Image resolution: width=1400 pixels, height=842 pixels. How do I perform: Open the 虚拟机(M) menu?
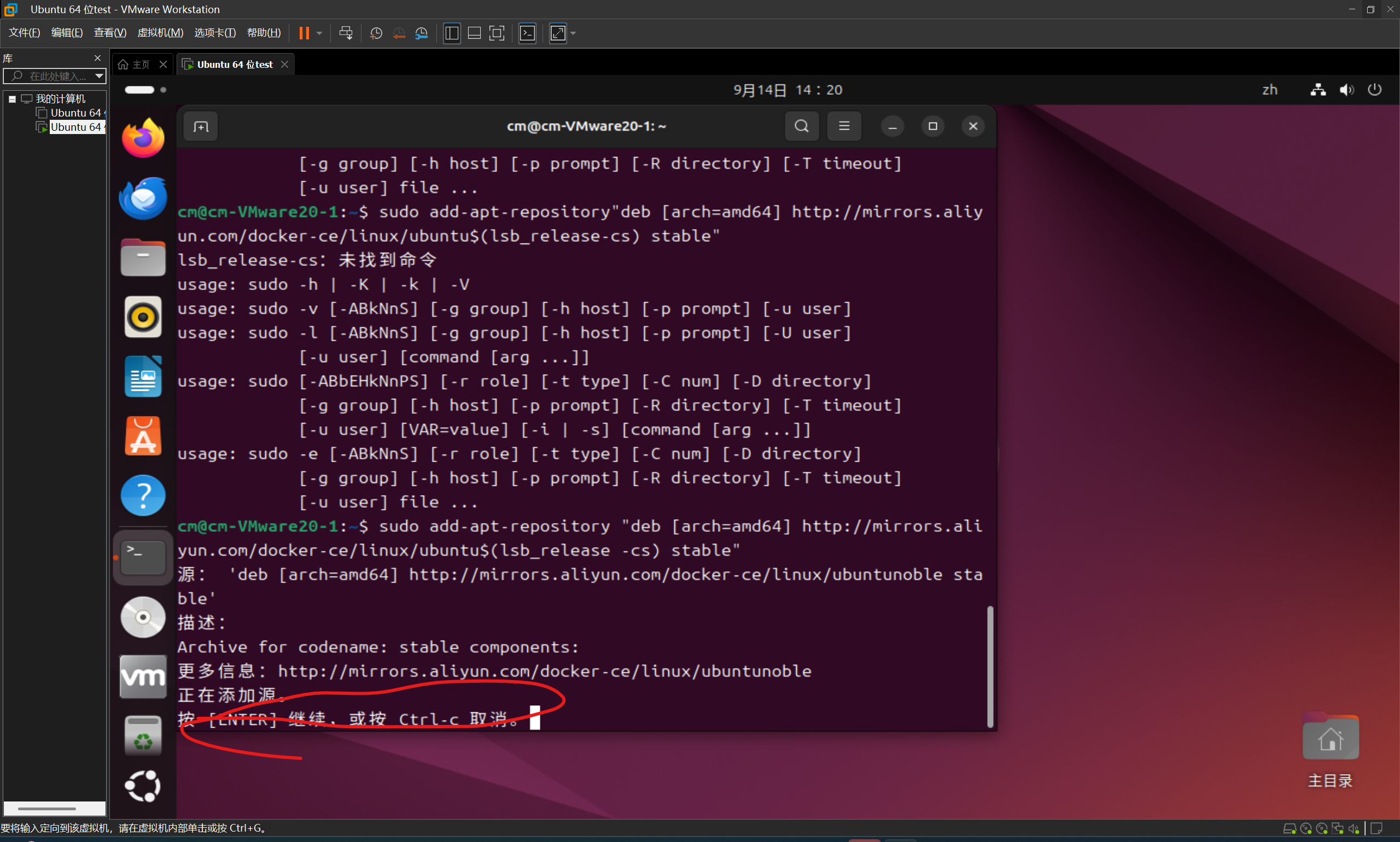coord(160,32)
